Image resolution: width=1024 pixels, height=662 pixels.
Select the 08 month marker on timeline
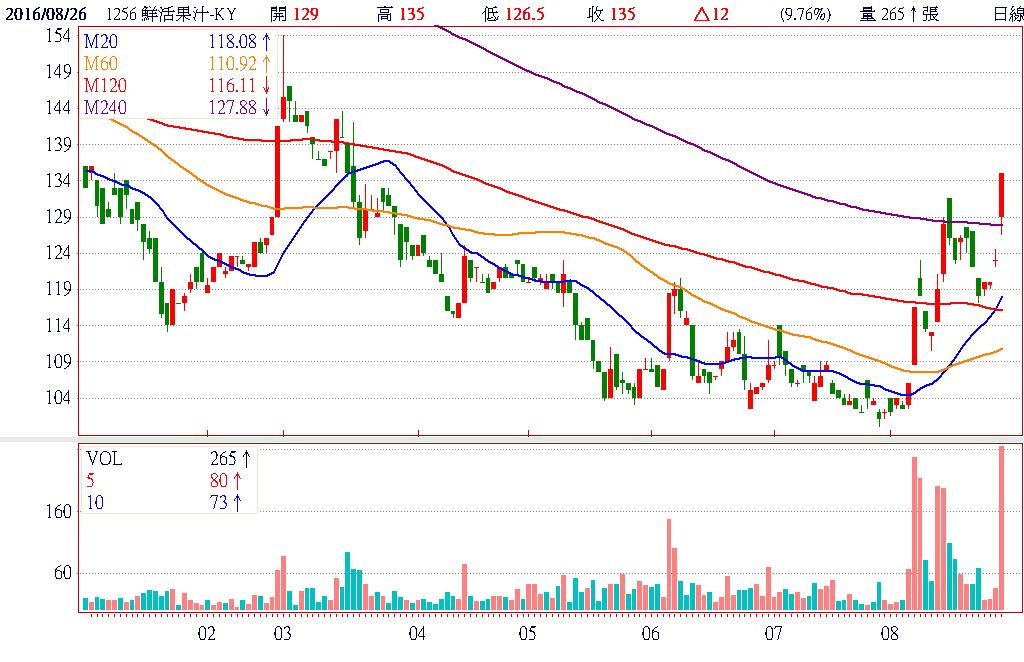pyautogui.click(x=889, y=633)
